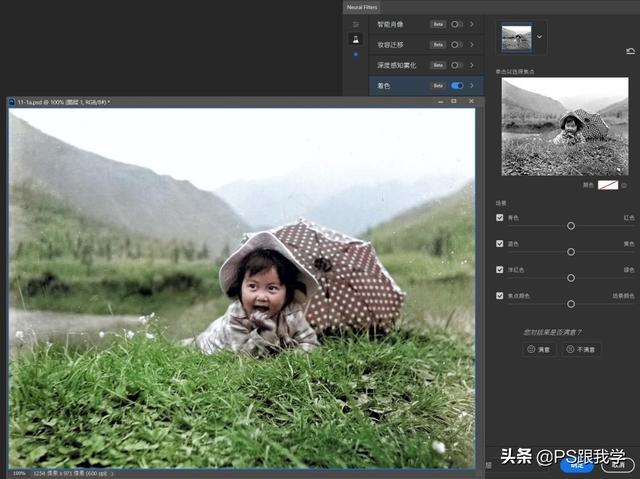Disable the 着色 colorize filter toggle
The width and height of the screenshot is (640, 479).
(457, 86)
